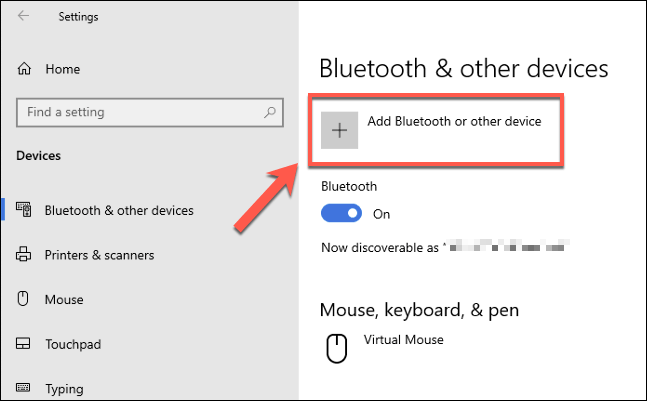Click the Add Bluetooth or other device text

point(454,122)
